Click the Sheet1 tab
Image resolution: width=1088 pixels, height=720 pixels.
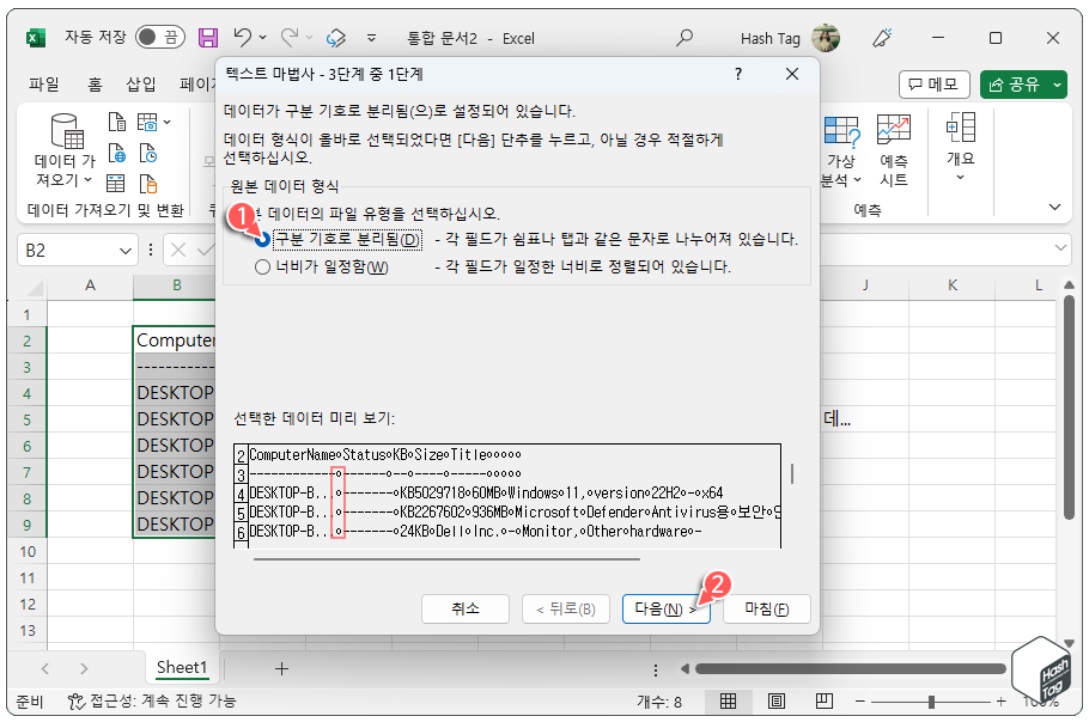point(182,667)
